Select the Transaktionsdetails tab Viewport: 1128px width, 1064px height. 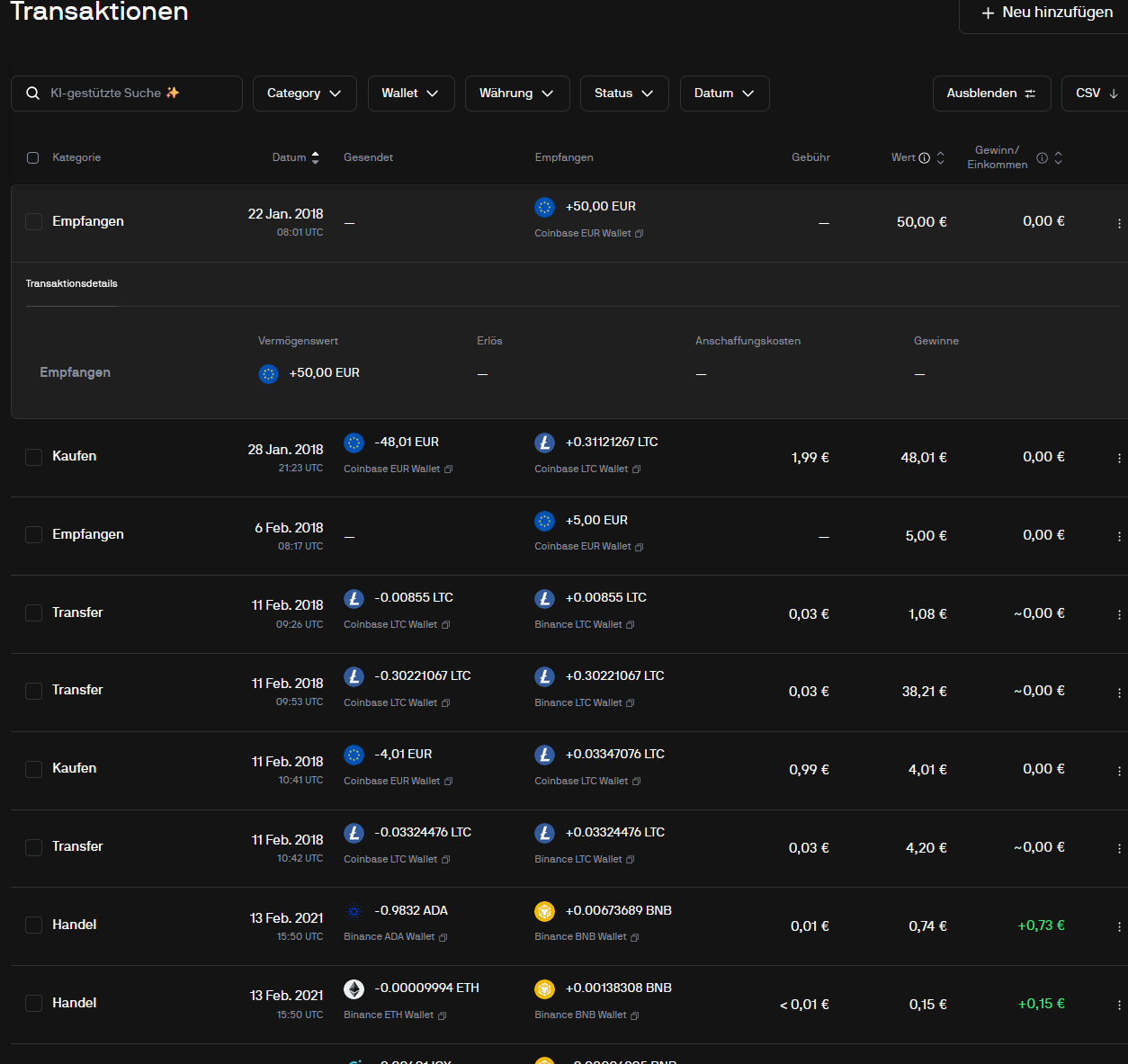(x=72, y=284)
